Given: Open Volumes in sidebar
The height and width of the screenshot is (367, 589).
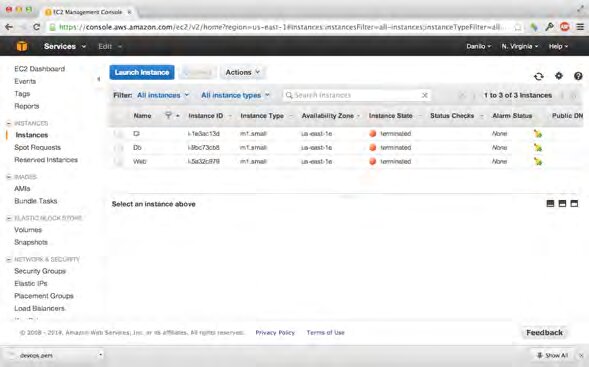Looking at the screenshot, I should 28,230.
